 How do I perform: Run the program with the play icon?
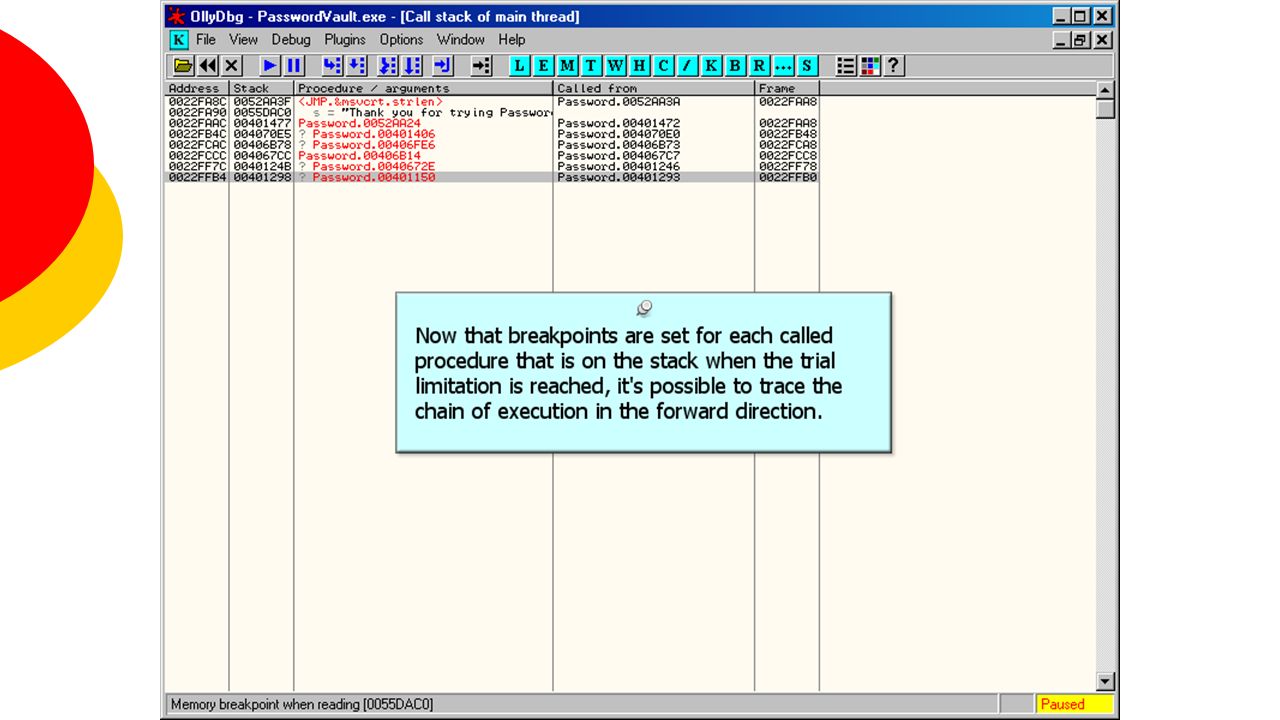[x=270, y=66]
